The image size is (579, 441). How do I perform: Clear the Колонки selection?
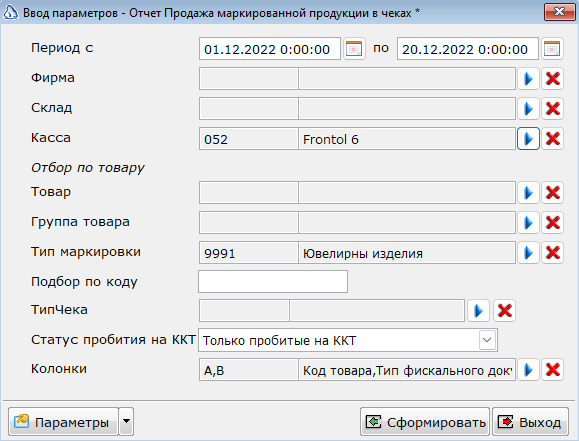552,369
